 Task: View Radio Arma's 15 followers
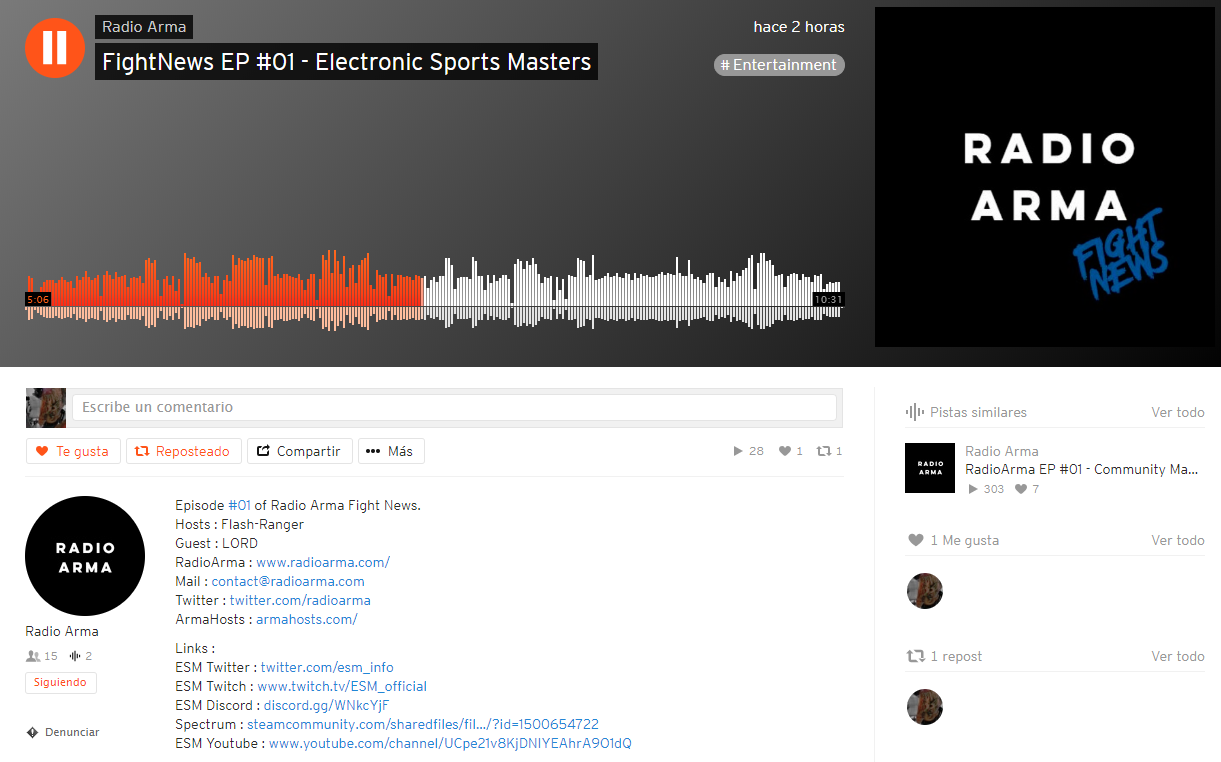pyautogui.click(x=42, y=656)
